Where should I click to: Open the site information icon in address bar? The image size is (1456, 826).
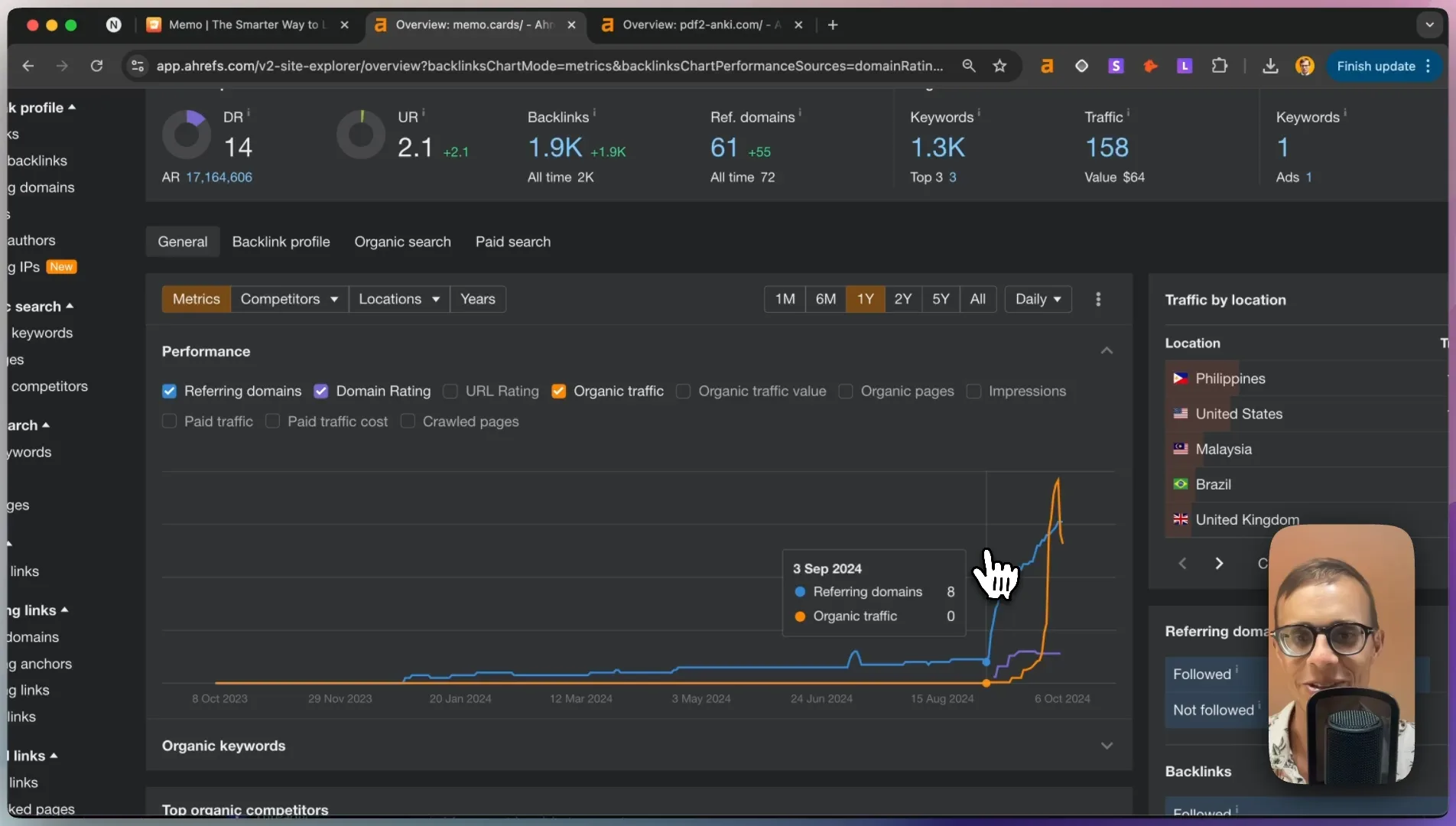tap(138, 66)
